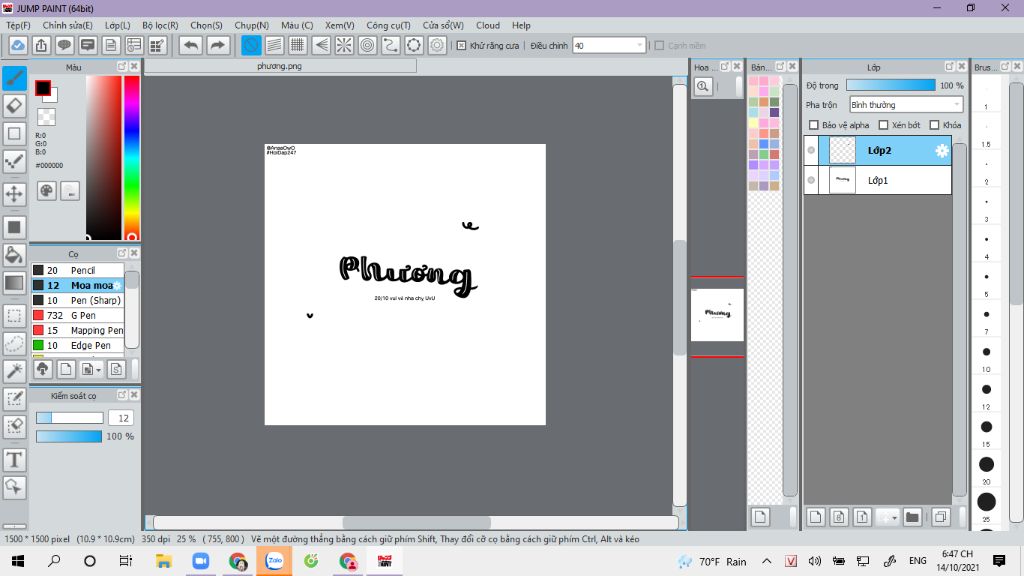Open the Công cụ(T) menu
Image resolution: width=1024 pixels, height=576 pixels.
pos(388,25)
